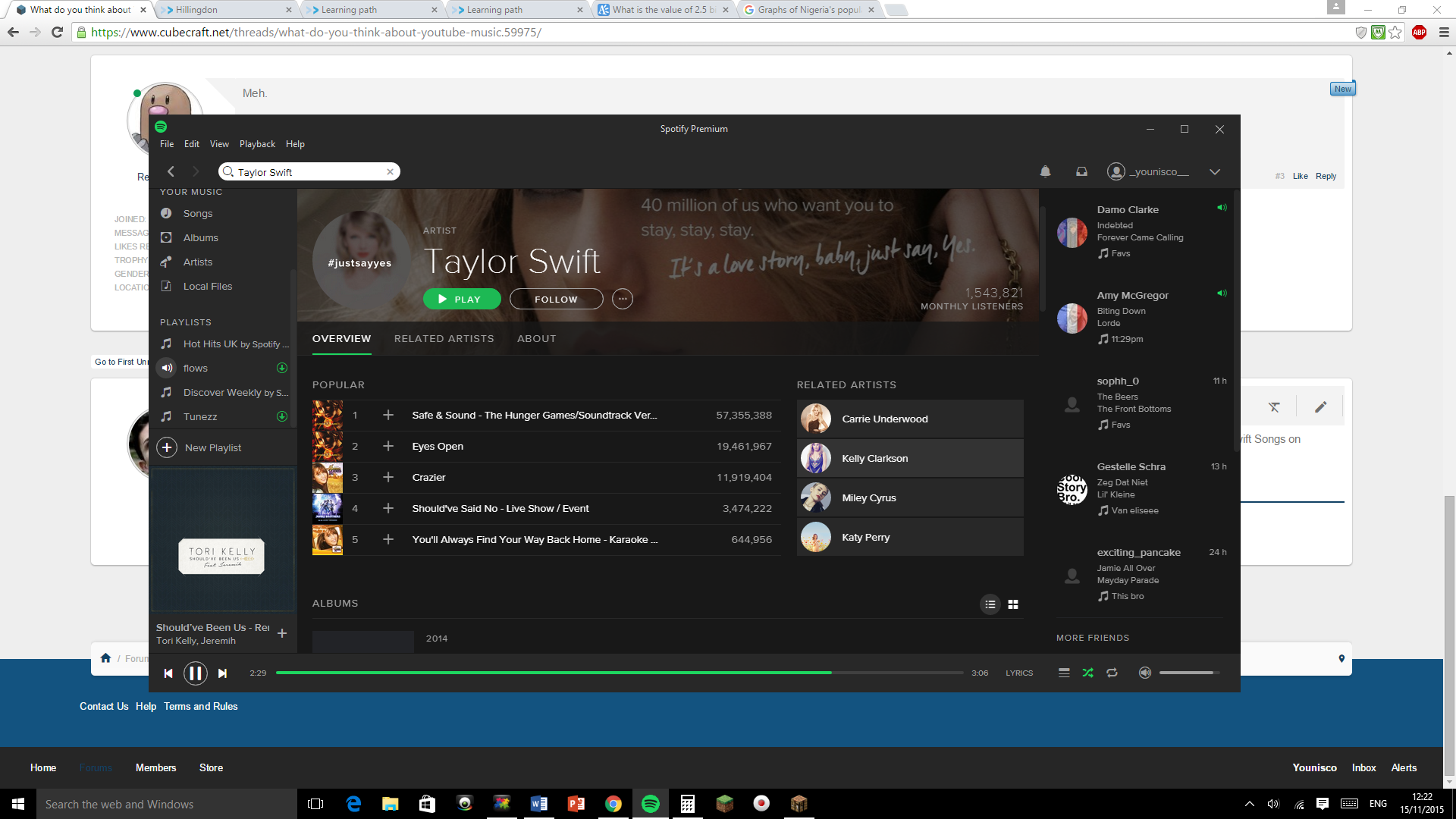Open related artist Carrie Underwood
Screen dimensions: 1456x819
[910, 419]
